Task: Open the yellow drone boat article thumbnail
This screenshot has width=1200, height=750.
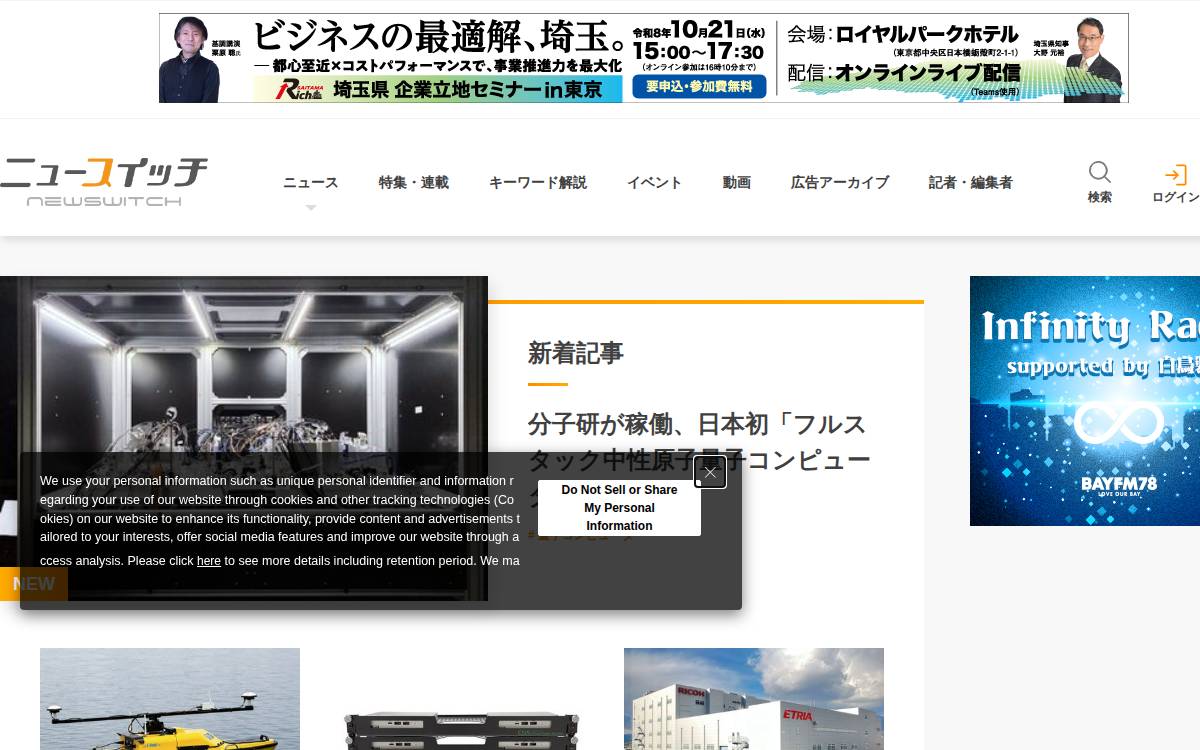Action: 170,699
